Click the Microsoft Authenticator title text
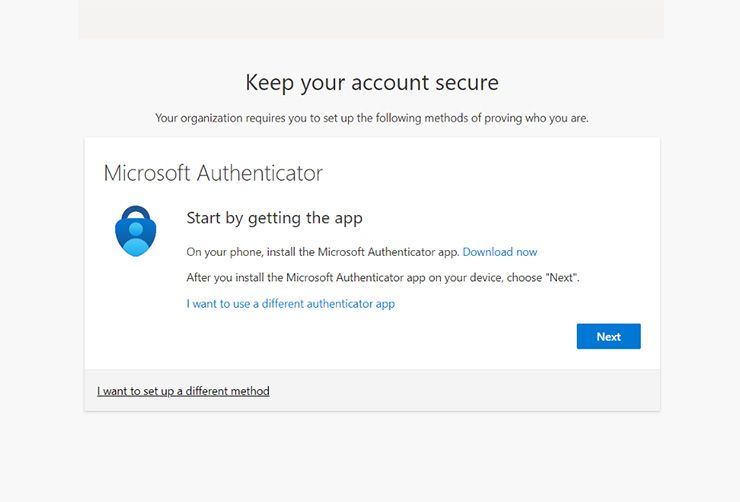The image size is (740, 502). (213, 173)
